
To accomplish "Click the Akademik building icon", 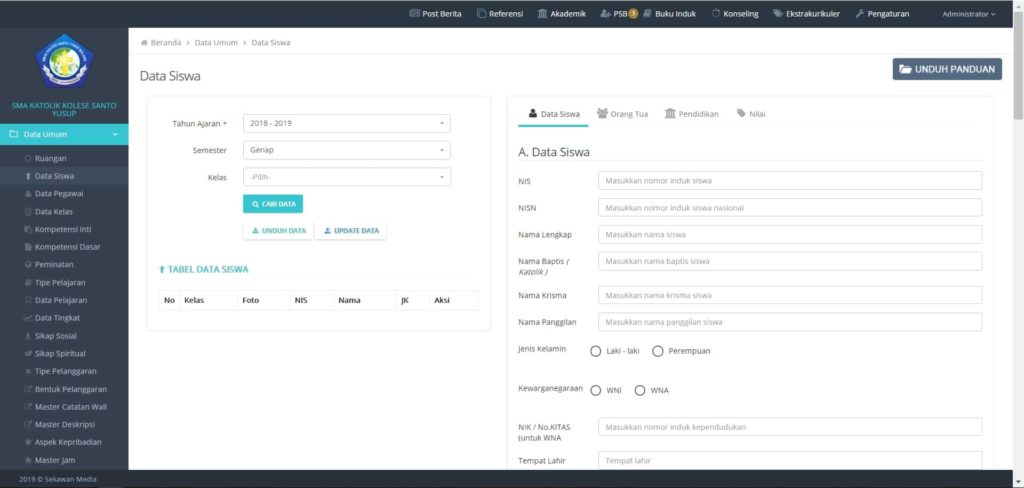I will coord(542,14).
